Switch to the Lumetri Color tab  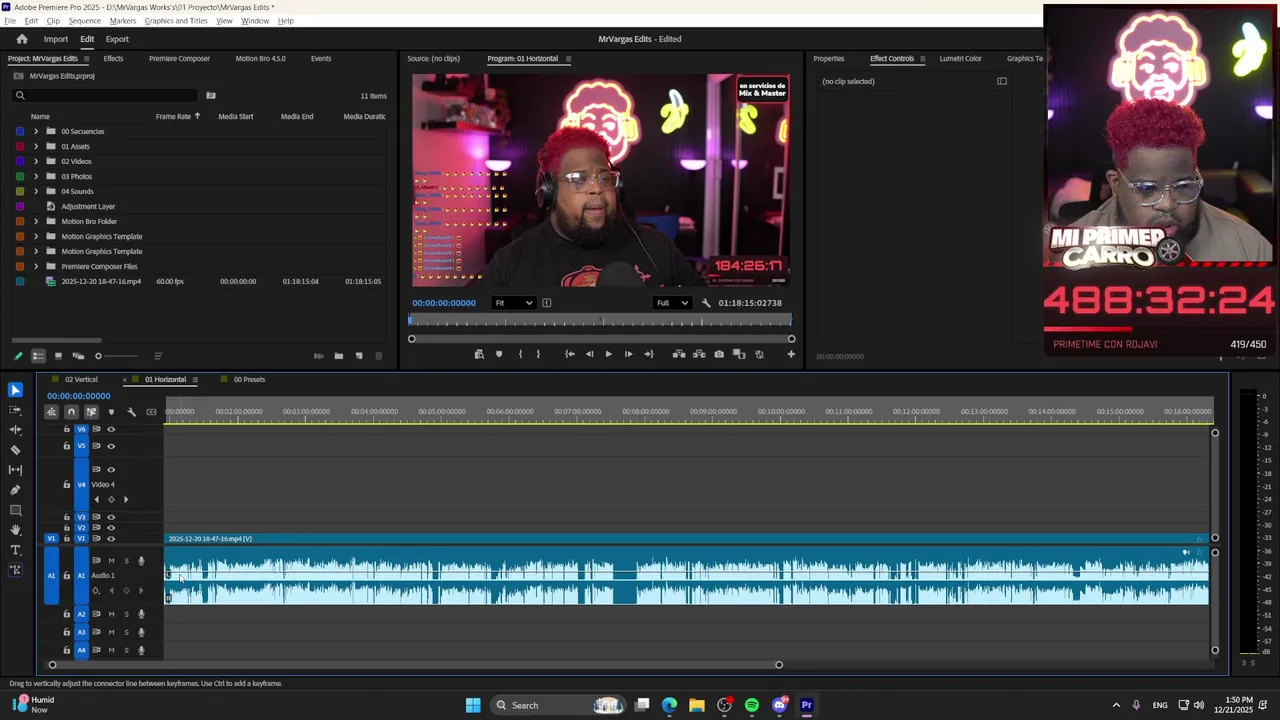tap(960, 58)
